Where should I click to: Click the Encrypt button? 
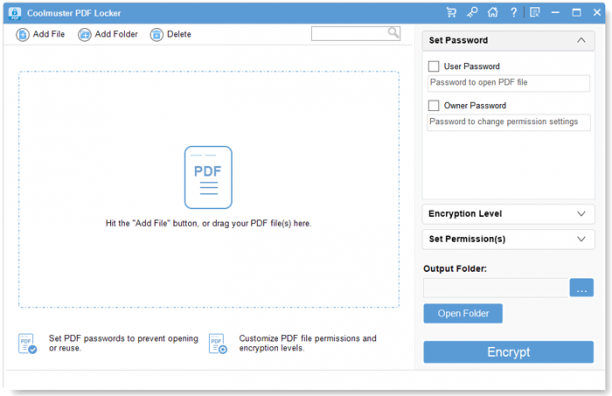(x=509, y=352)
